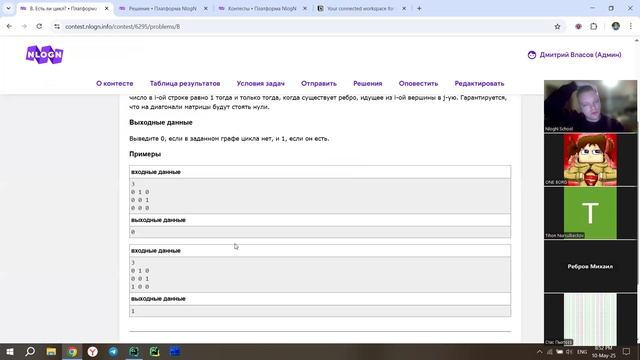Click the Оповестить navigation item

(418, 83)
